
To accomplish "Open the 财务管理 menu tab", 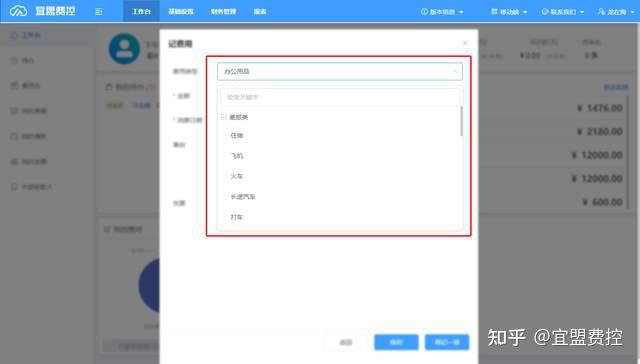I will coord(223,11).
